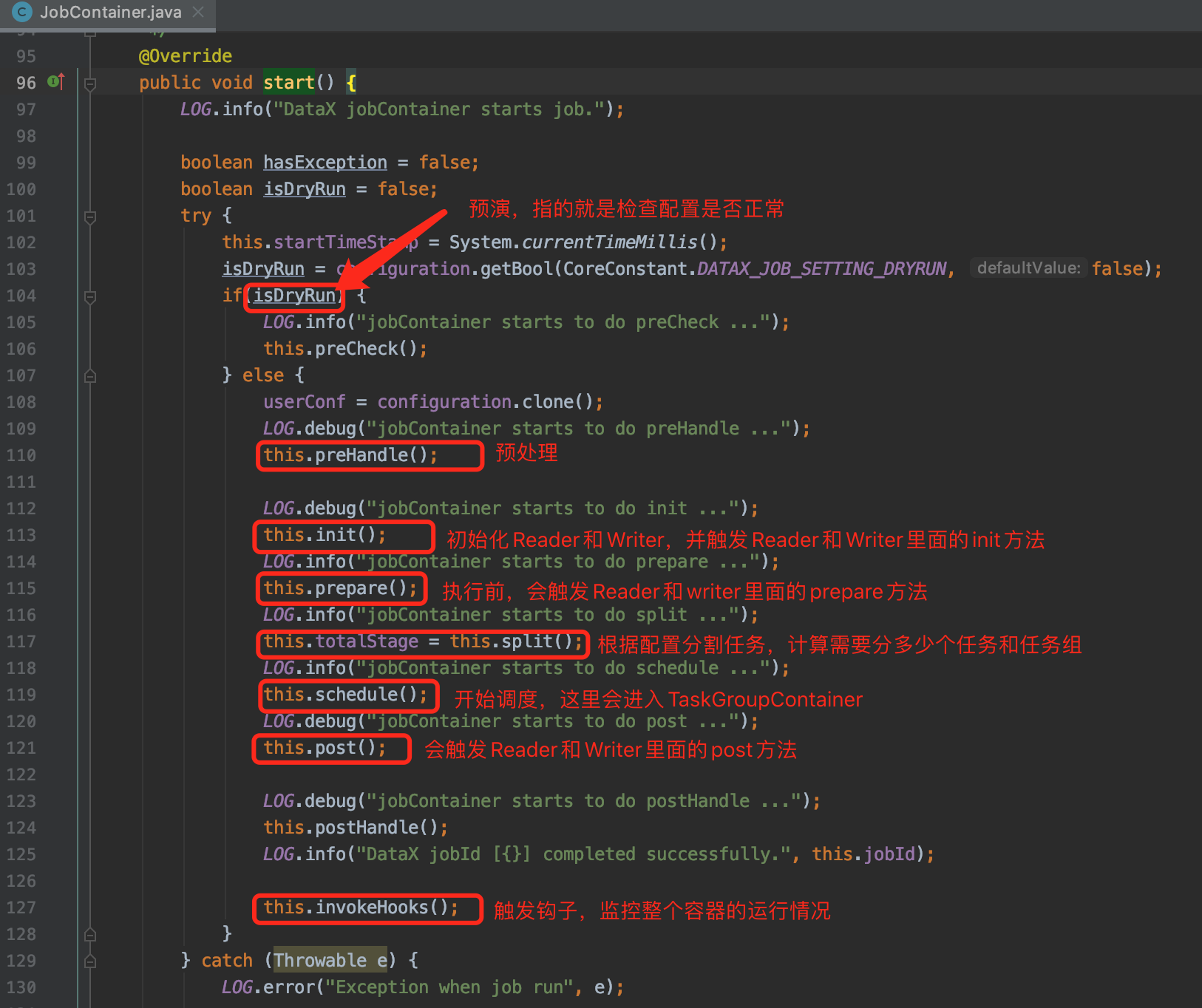Click the this.jobId reference on line 125

click(863, 854)
